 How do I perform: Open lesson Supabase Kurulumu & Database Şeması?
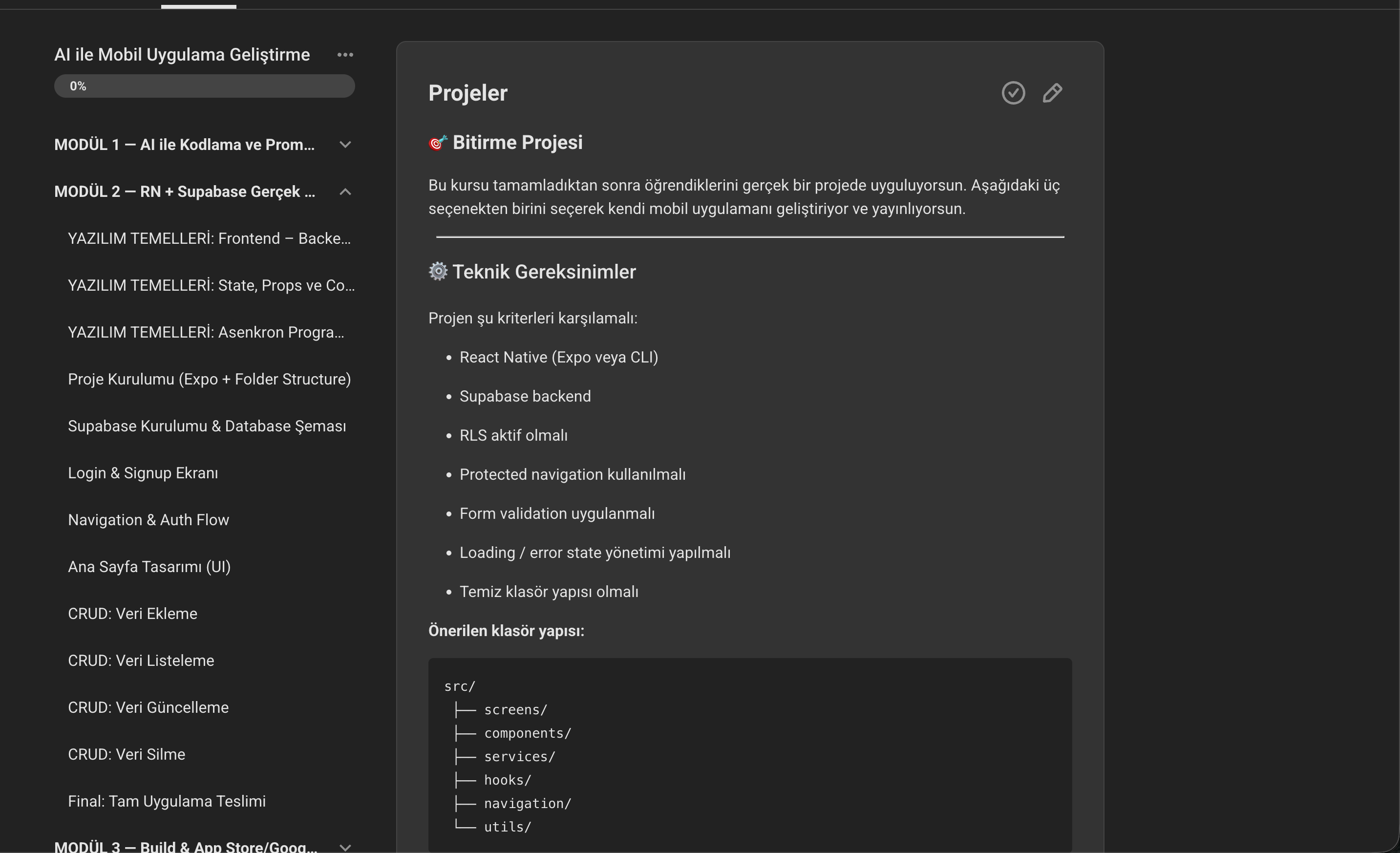click(x=207, y=426)
